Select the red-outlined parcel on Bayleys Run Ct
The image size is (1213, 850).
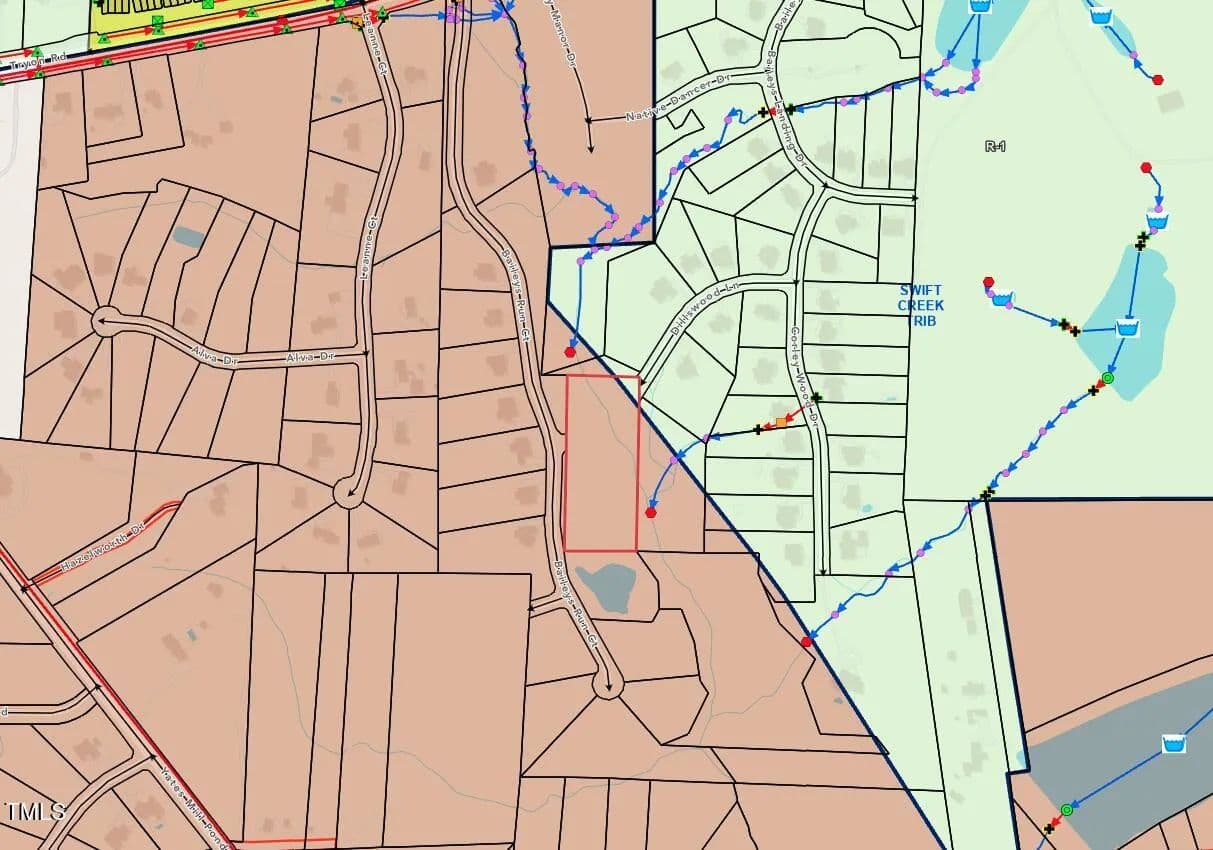(602, 463)
